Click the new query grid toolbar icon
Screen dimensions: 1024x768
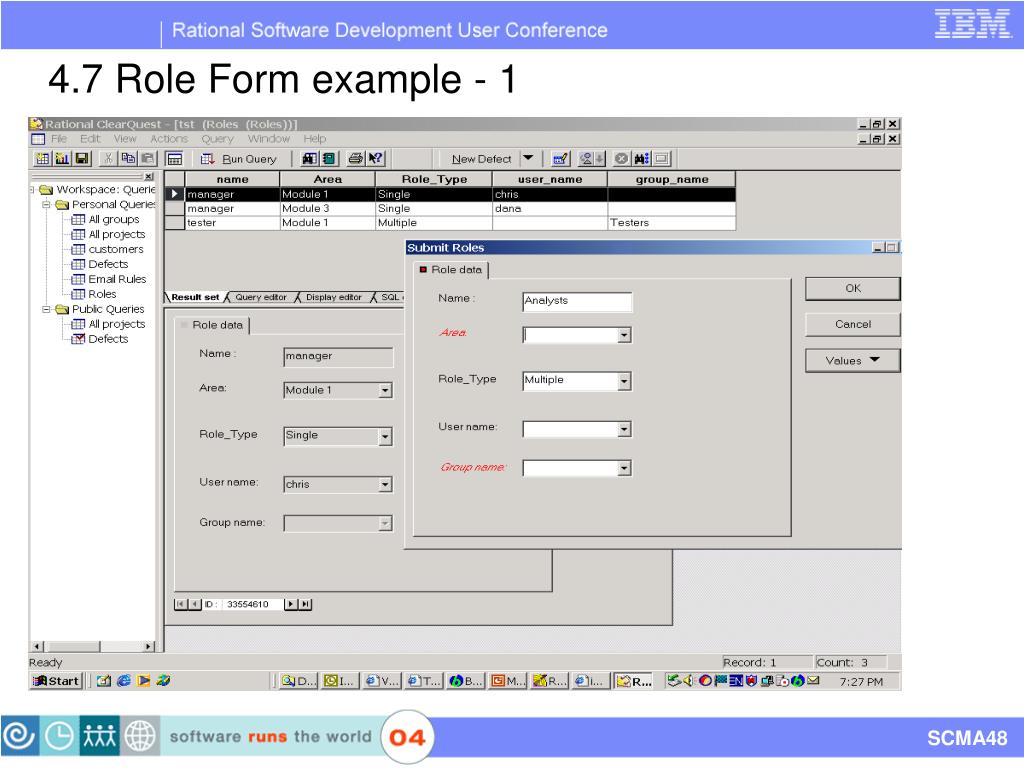pyautogui.click(x=42, y=159)
